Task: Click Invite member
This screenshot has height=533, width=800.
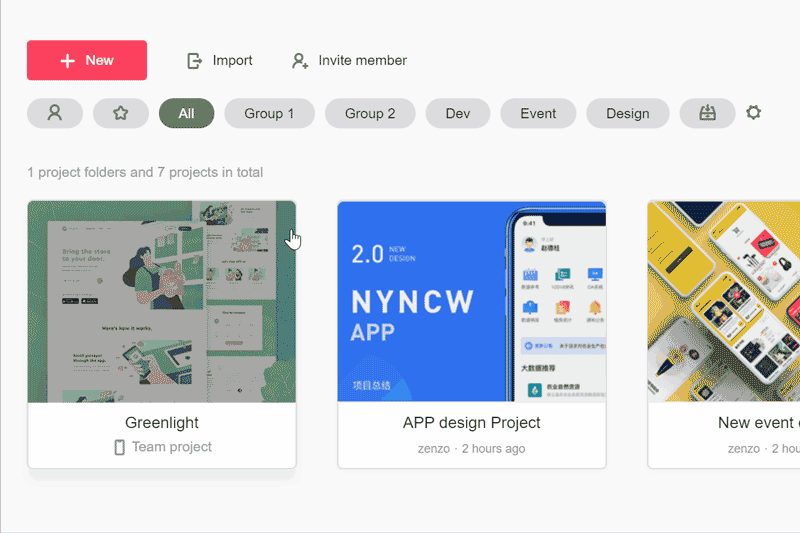Action: click(x=349, y=60)
